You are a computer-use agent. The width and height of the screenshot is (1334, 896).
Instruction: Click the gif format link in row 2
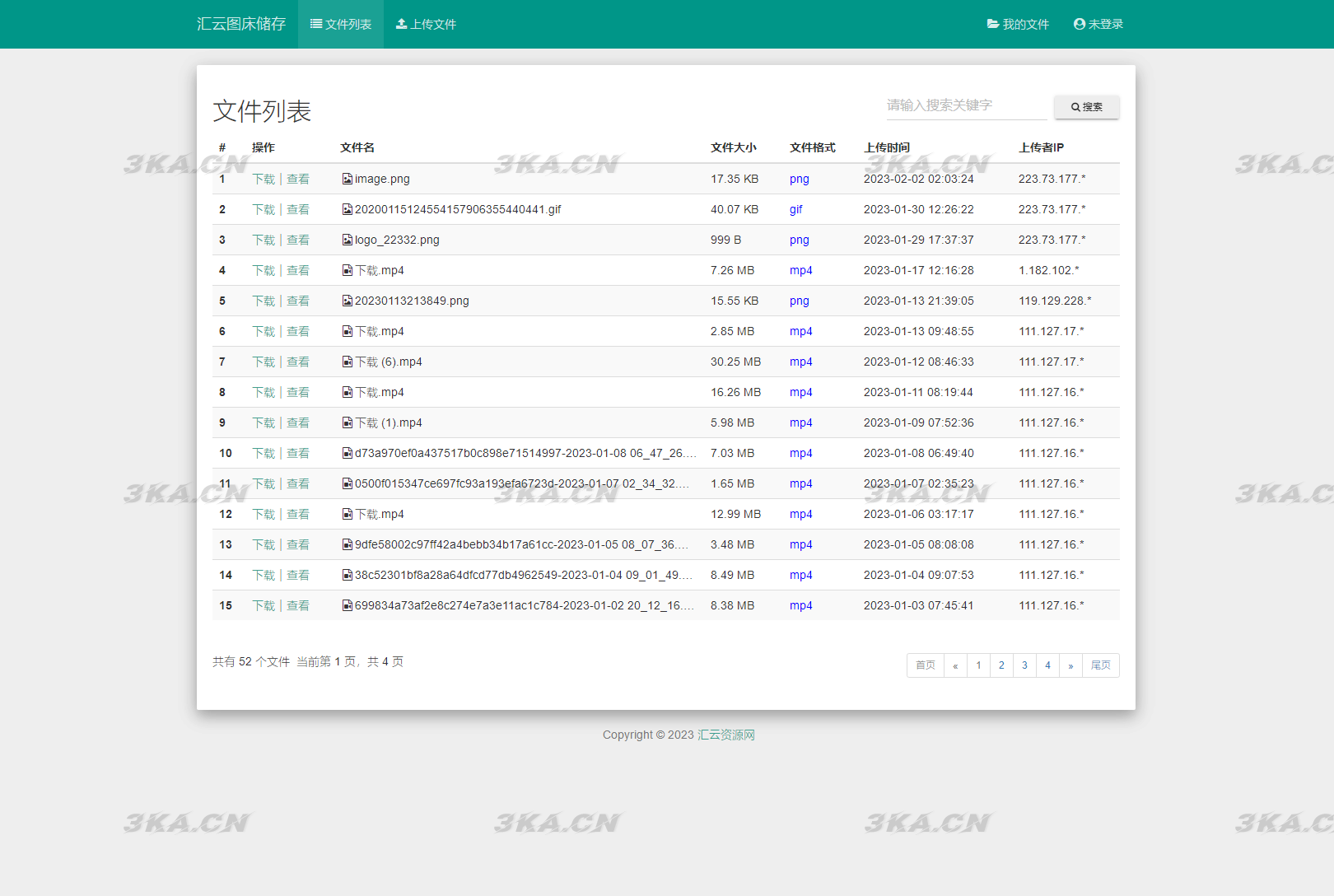tap(795, 209)
